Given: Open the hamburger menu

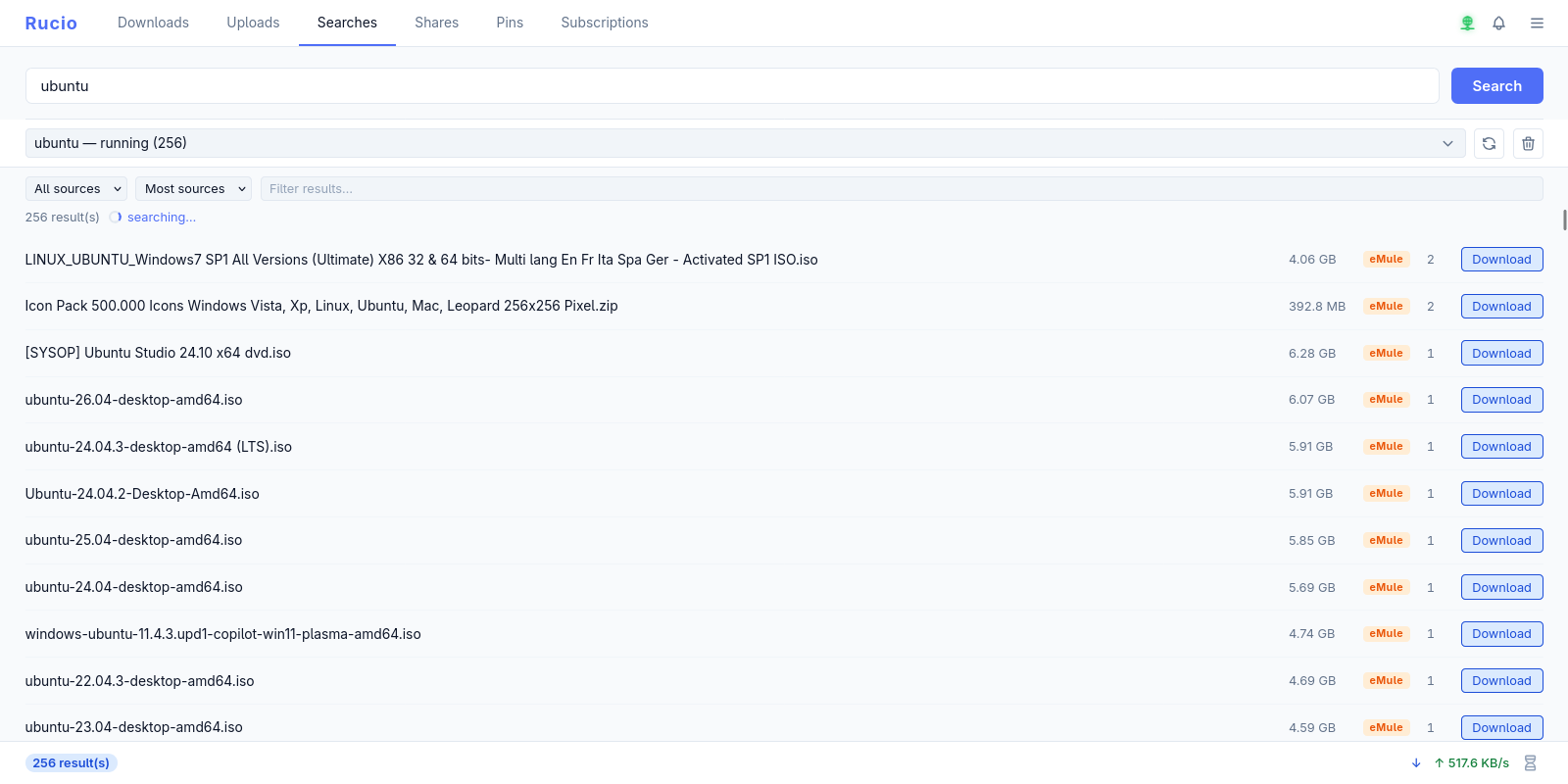Looking at the screenshot, I should click(1537, 23).
